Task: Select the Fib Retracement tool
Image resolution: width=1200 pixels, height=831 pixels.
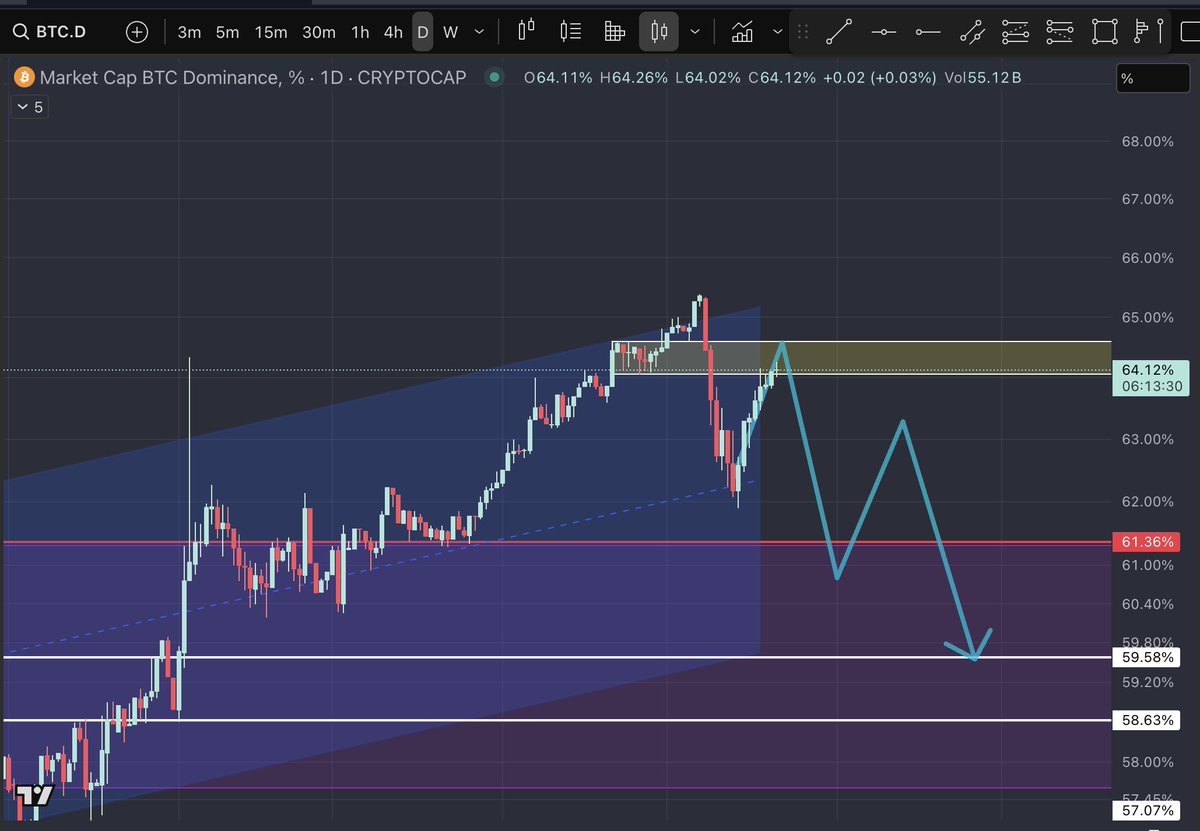Action: [1015, 32]
